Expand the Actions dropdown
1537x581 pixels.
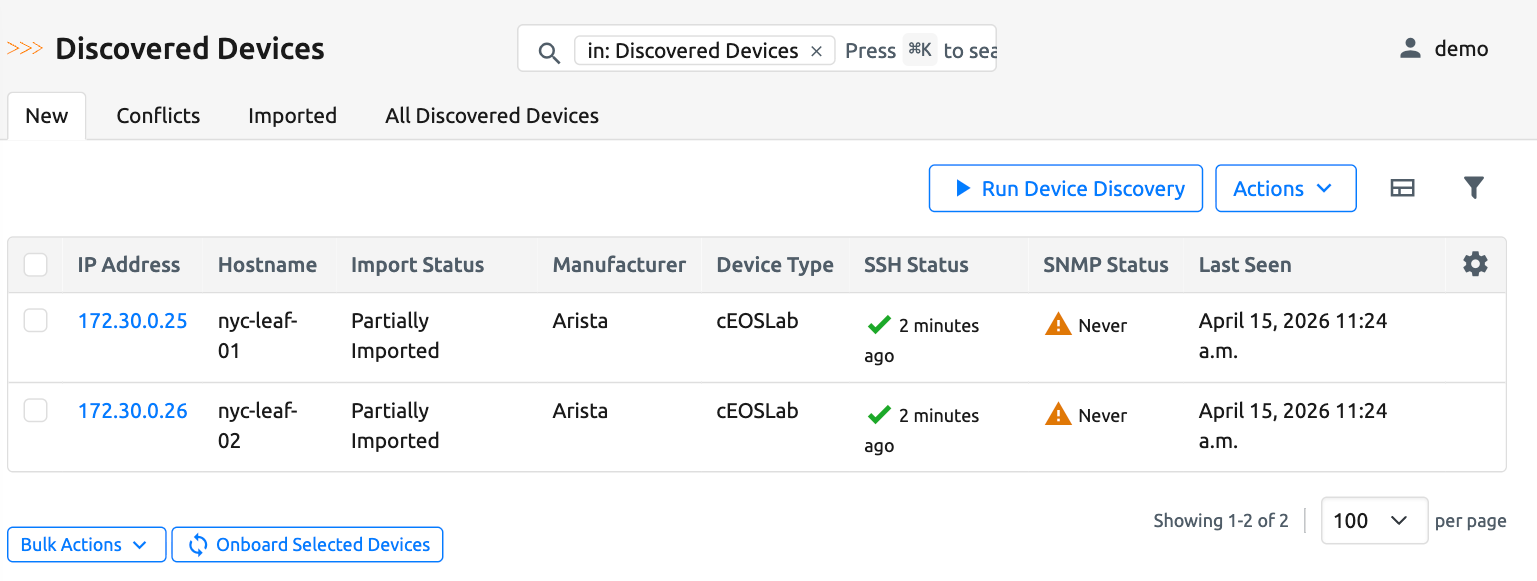1285,188
